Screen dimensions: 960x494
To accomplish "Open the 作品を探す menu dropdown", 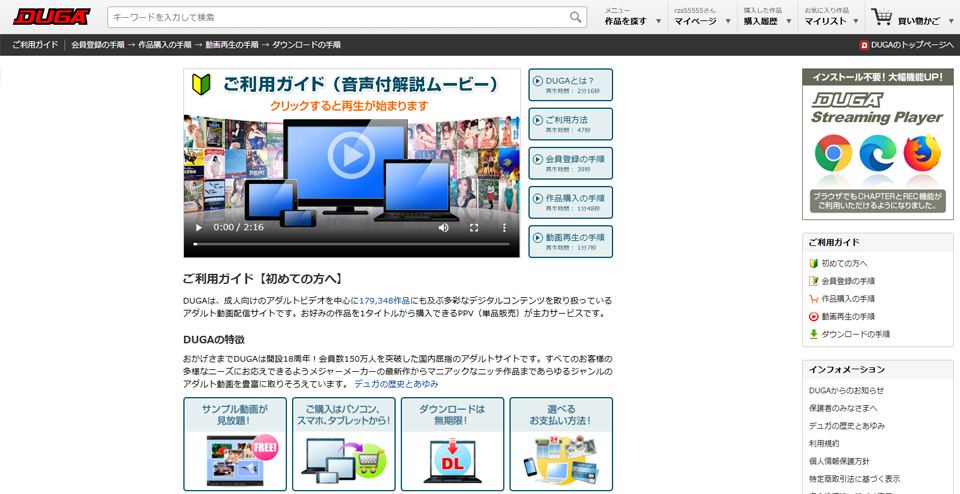I will pos(633,17).
